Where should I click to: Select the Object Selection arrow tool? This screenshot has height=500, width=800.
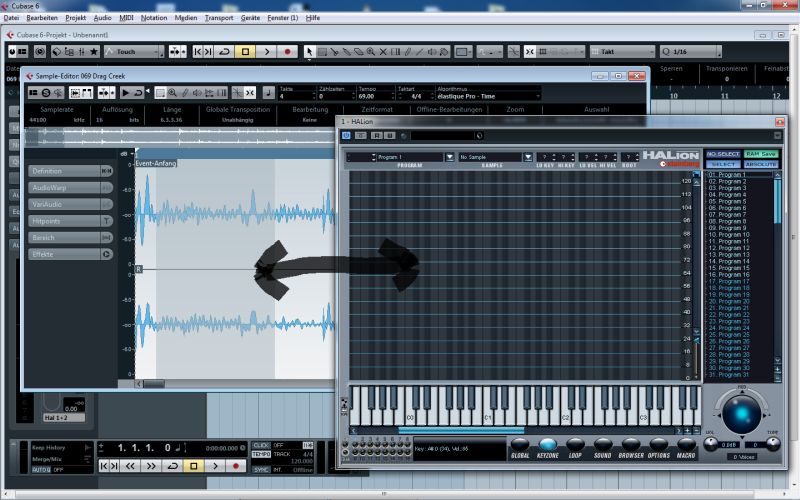(x=309, y=52)
